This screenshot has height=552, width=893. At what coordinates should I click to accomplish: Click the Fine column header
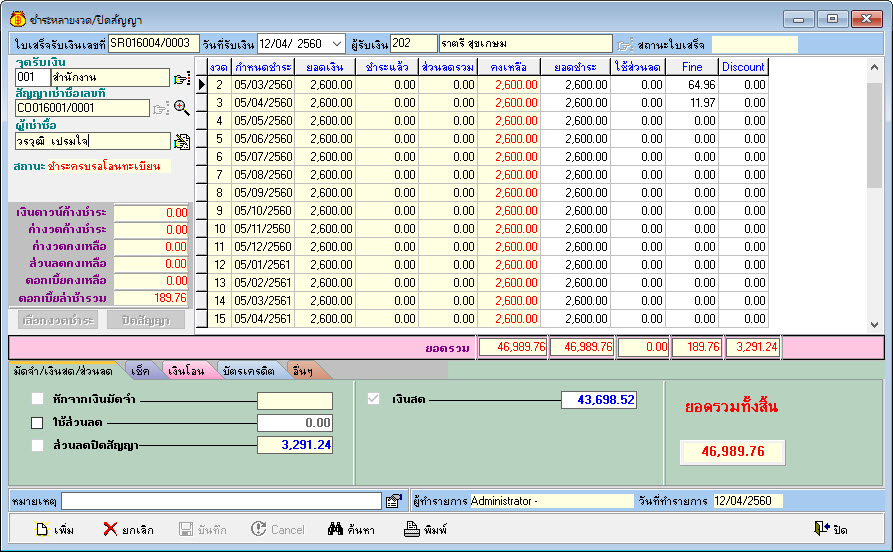tap(692, 67)
